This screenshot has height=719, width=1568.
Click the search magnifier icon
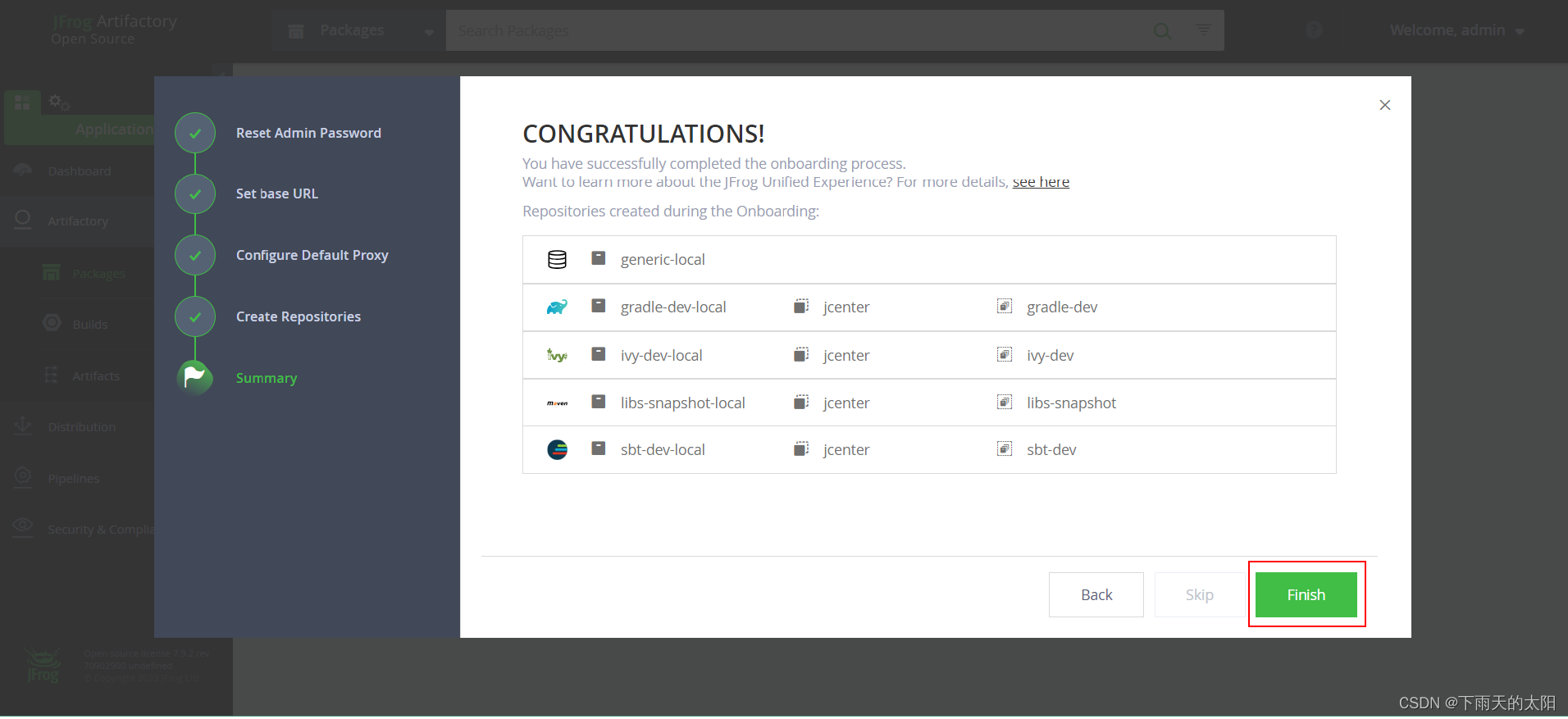[1162, 30]
